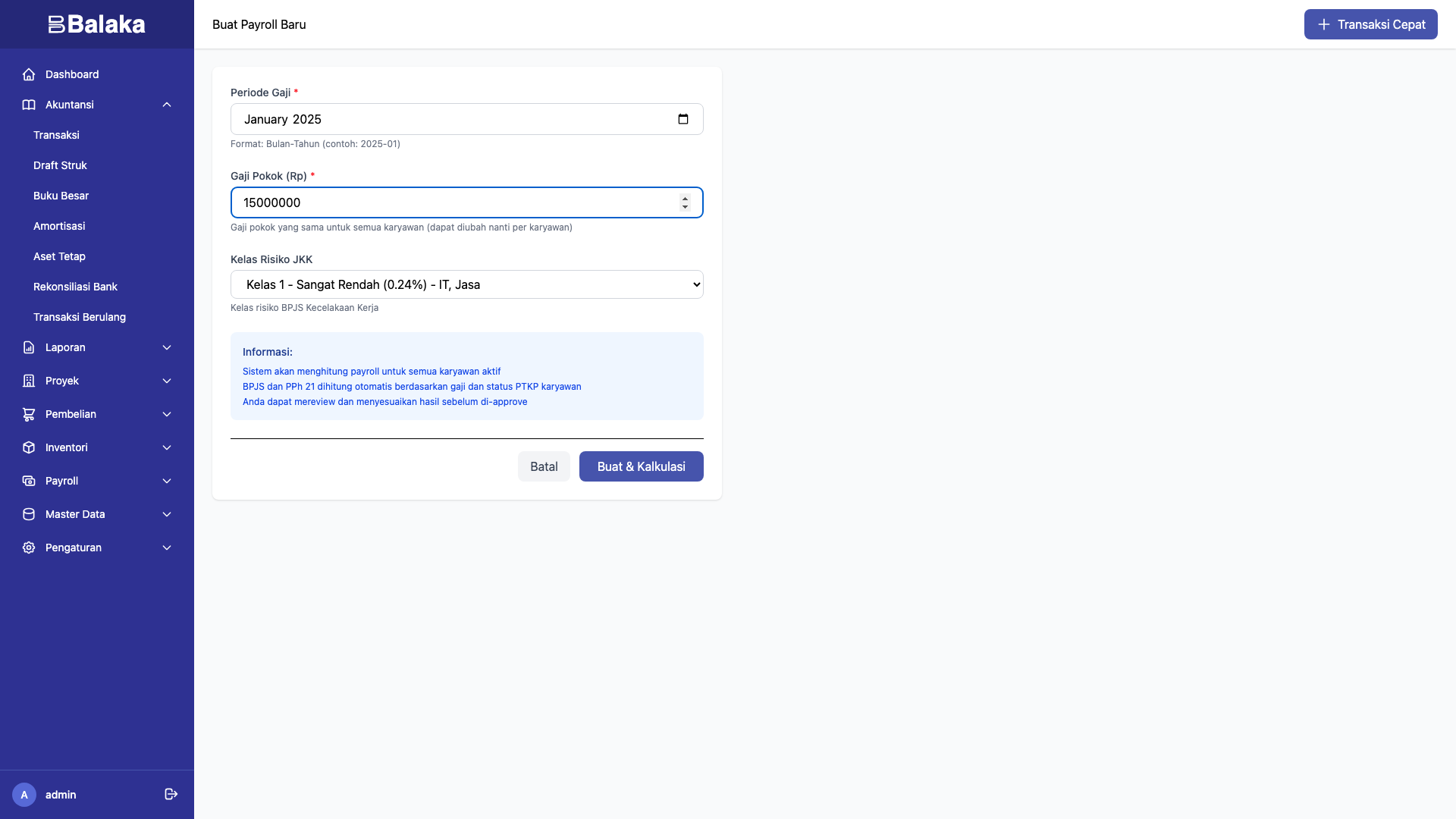The width and height of the screenshot is (1456, 819).
Task: Click the logout icon beside admin
Action: [x=171, y=794]
